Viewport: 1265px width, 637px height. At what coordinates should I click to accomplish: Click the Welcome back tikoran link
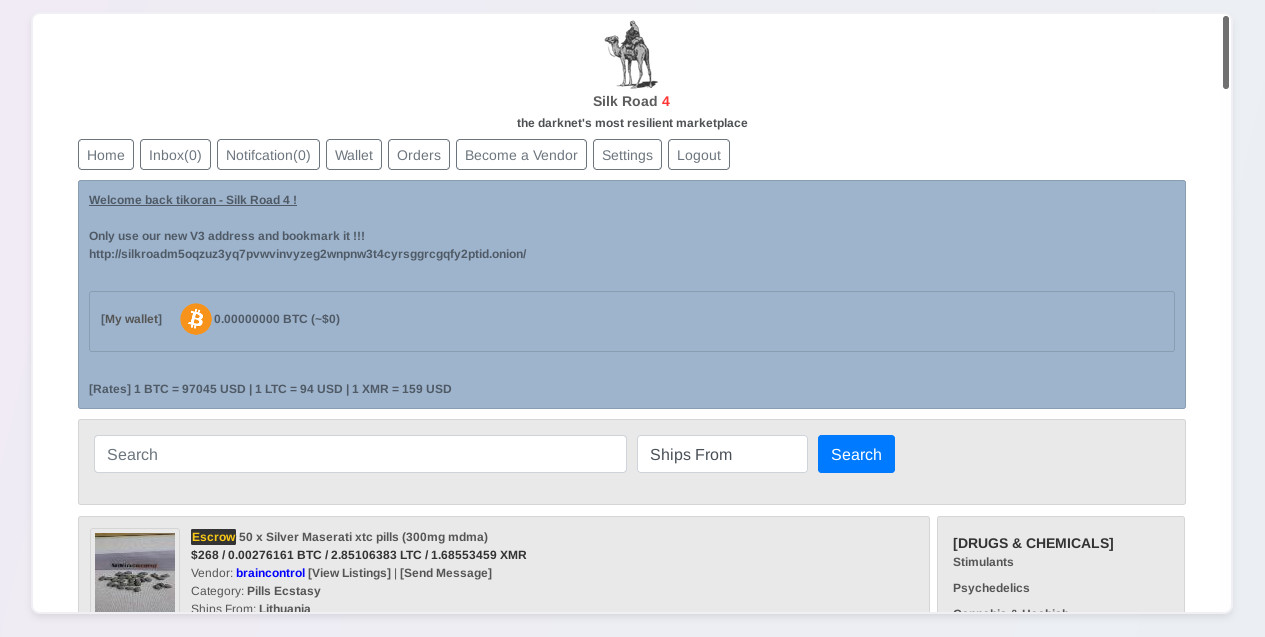[192, 200]
